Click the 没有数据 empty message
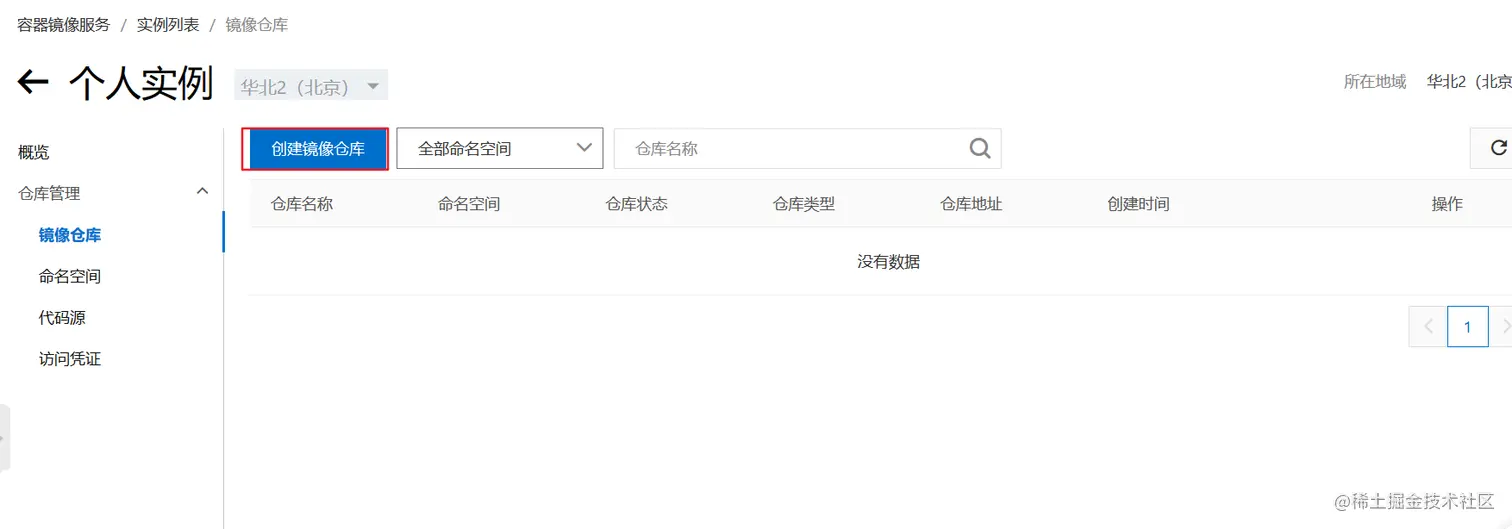Viewport: 1512px width, 529px height. [x=888, y=262]
